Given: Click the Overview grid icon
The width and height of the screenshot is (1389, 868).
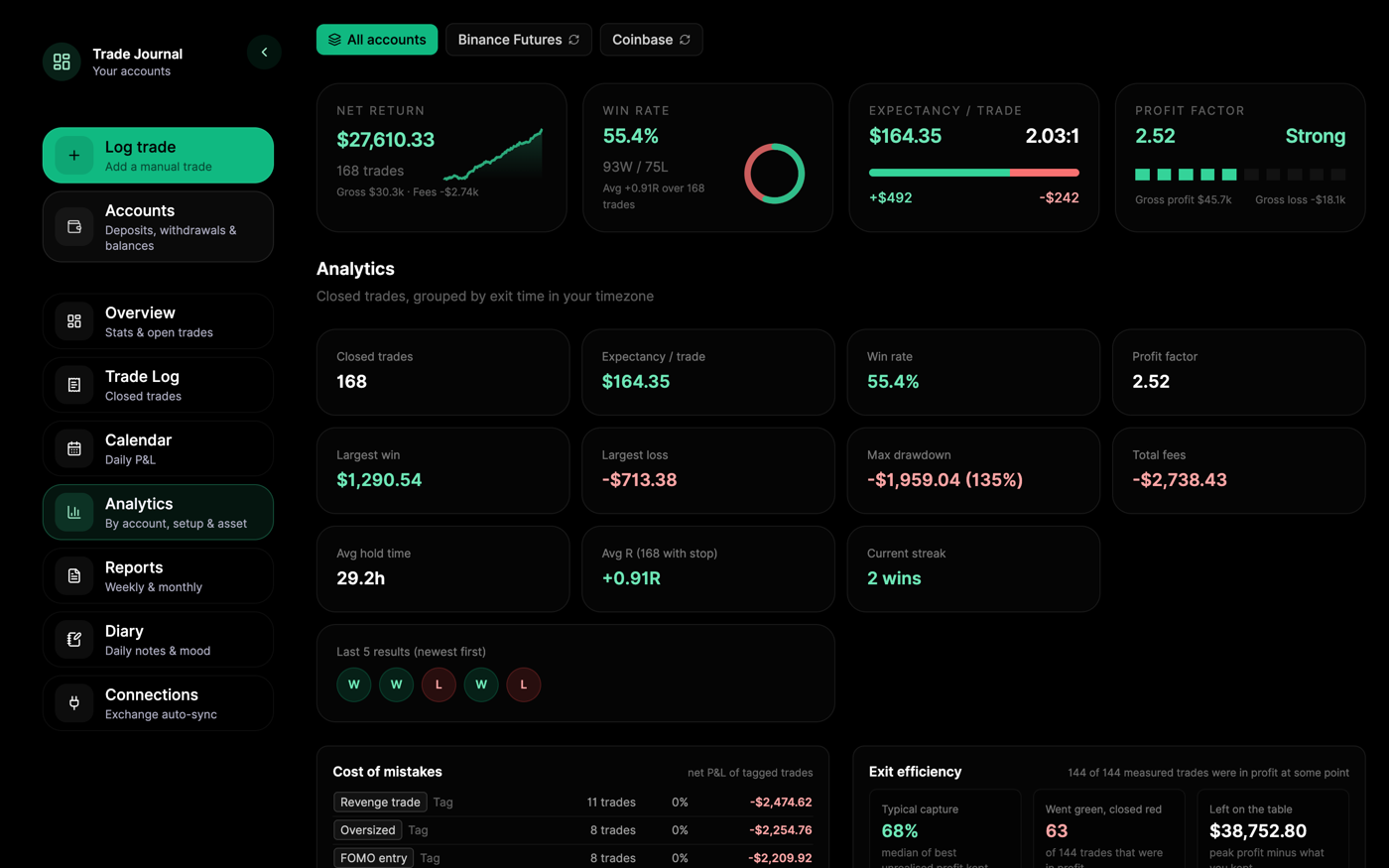Looking at the screenshot, I should 74,321.
